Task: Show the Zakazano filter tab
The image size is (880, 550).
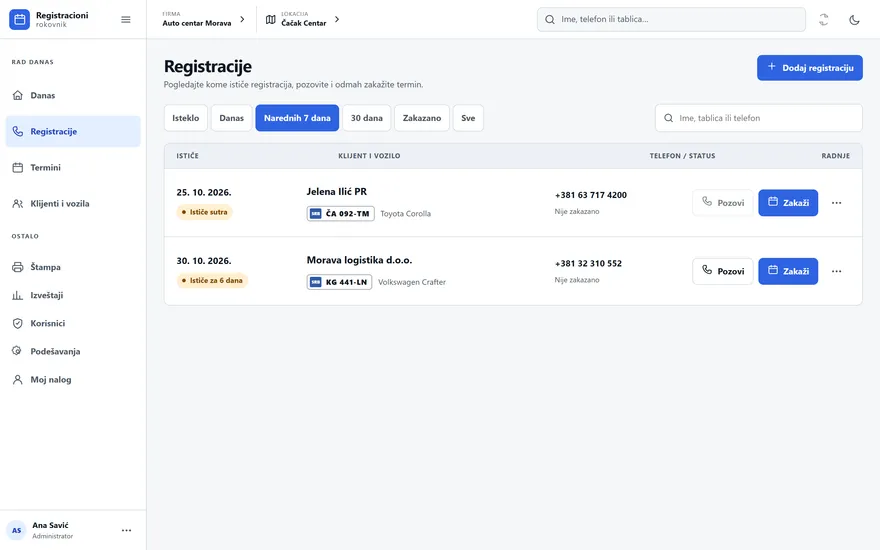Action: click(422, 118)
